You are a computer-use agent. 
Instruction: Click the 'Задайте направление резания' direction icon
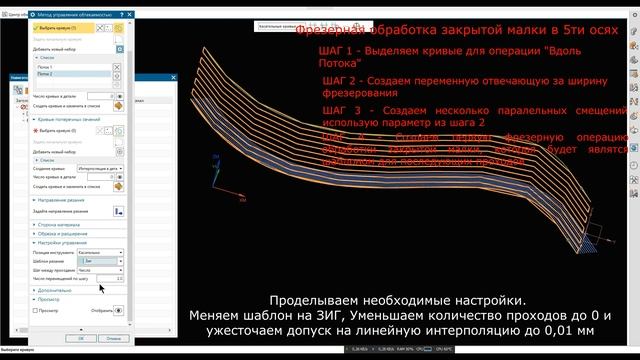(118, 211)
